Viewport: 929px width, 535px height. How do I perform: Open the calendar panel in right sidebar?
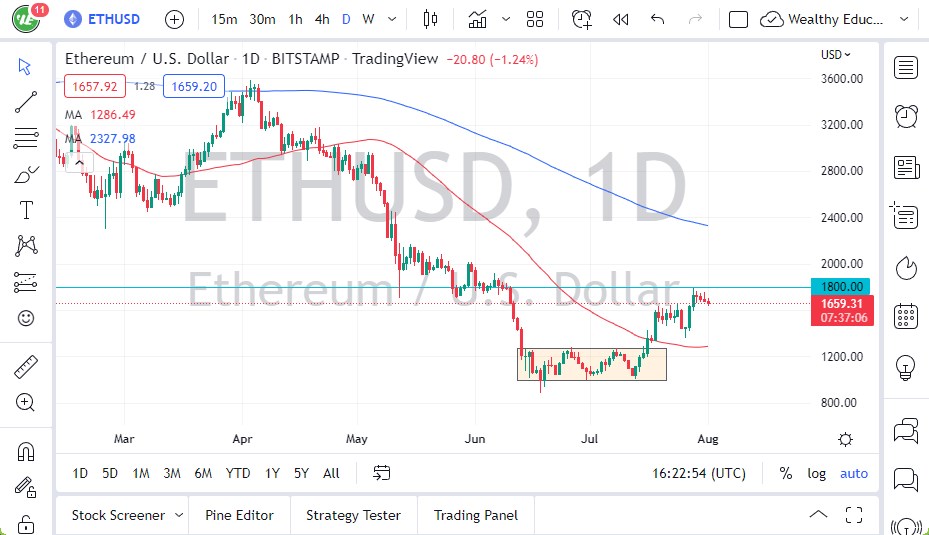click(x=906, y=316)
